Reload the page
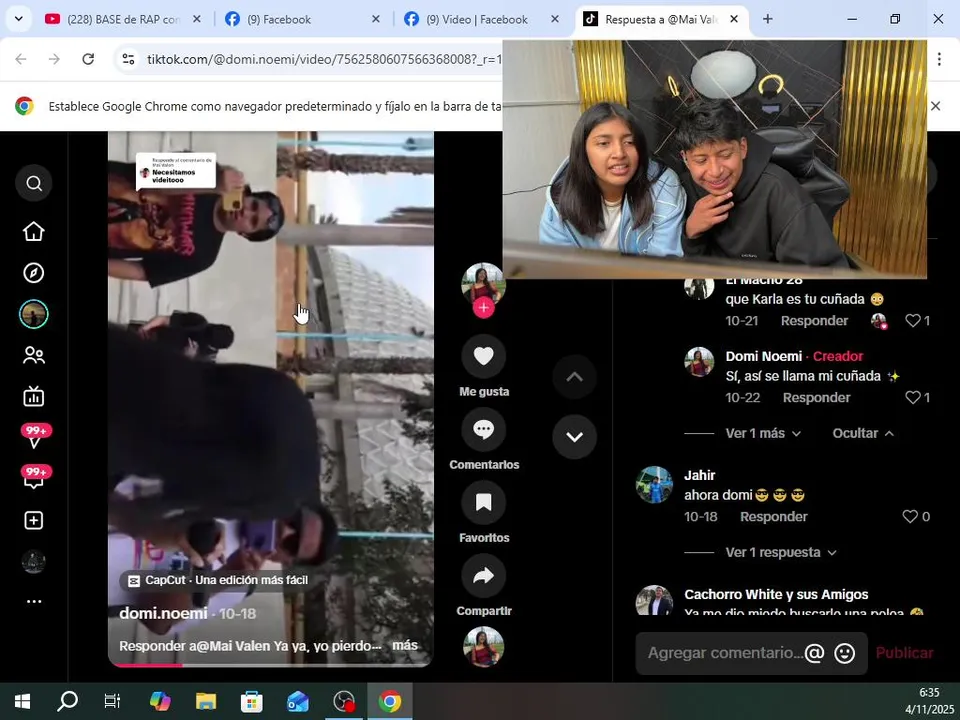The image size is (960, 720). (x=88, y=59)
